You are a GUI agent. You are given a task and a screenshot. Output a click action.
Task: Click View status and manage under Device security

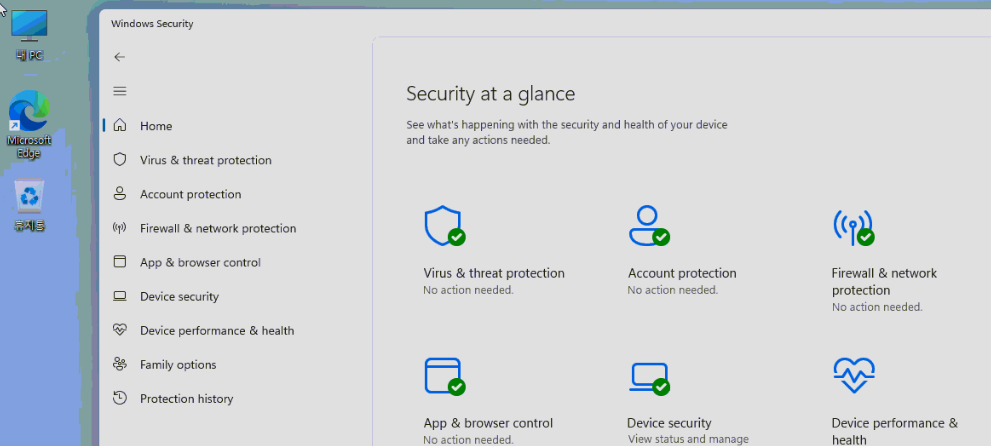(688, 439)
